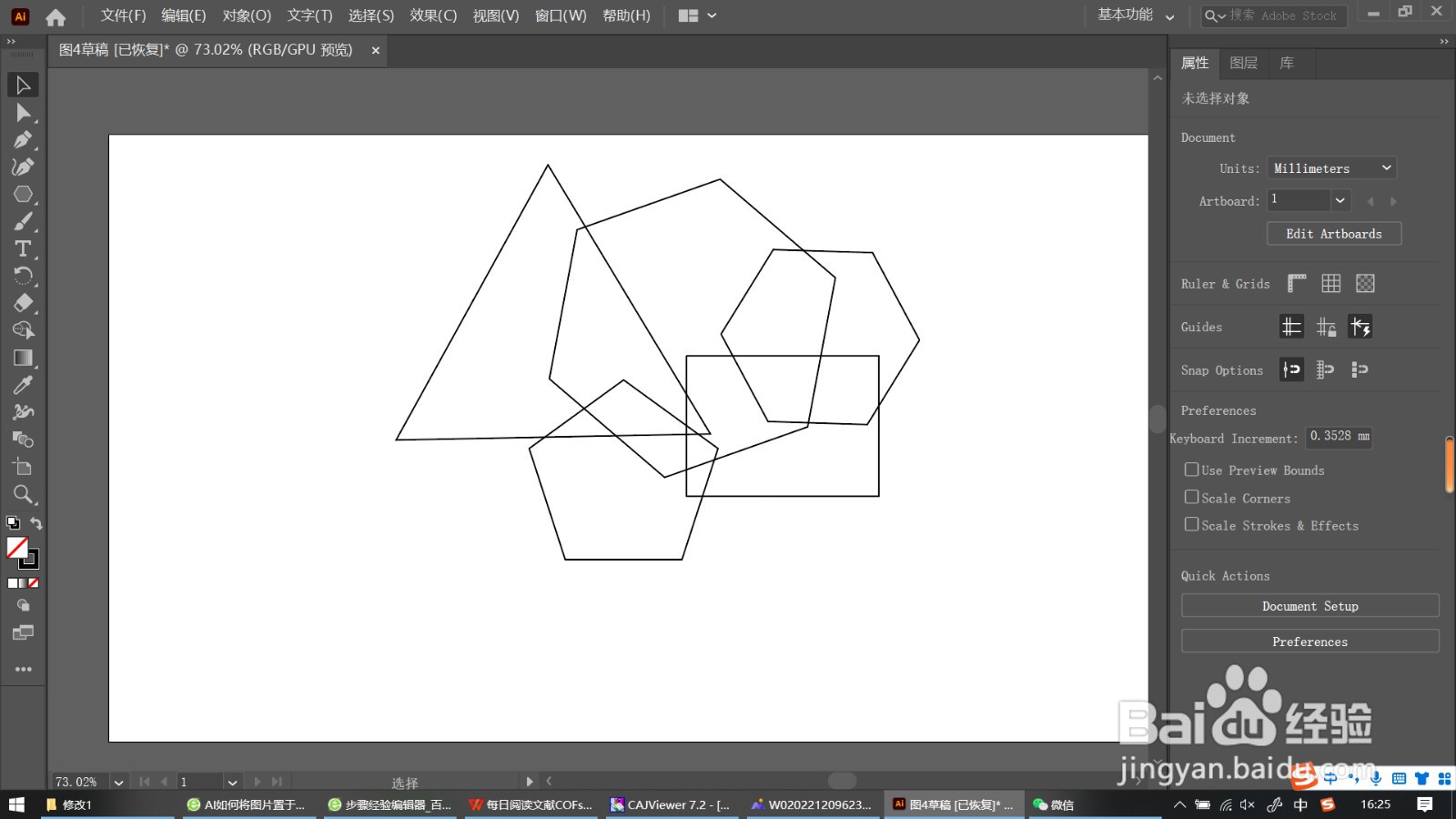1456x819 pixels.
Task: Toggle the grid display
Action: 1331,284
